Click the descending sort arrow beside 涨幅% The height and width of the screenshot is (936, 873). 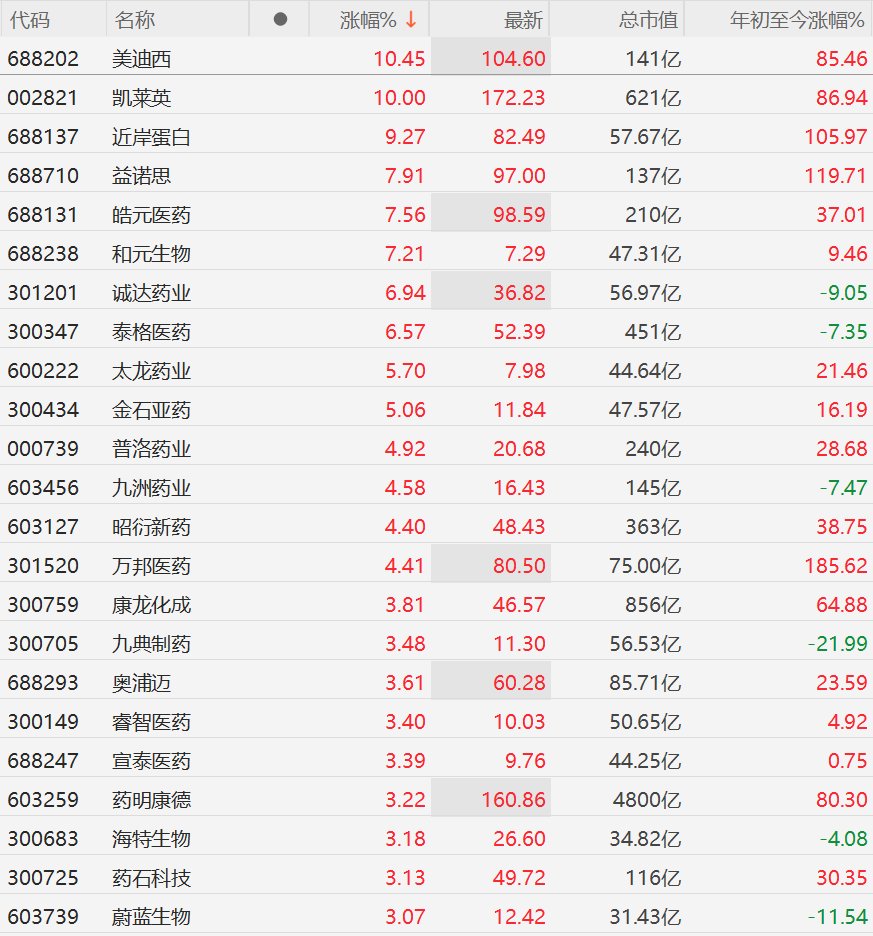(411, 20)
